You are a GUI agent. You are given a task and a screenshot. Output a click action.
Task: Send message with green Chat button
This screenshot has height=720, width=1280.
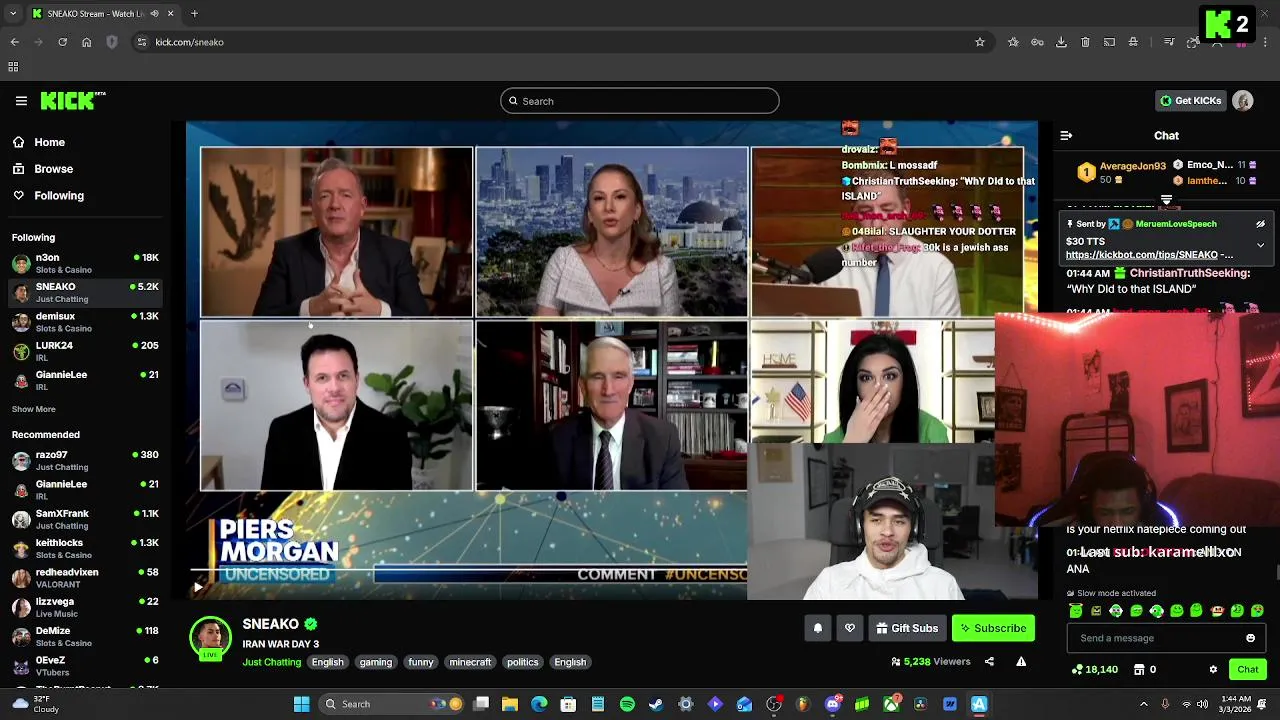coord(1248,669)
